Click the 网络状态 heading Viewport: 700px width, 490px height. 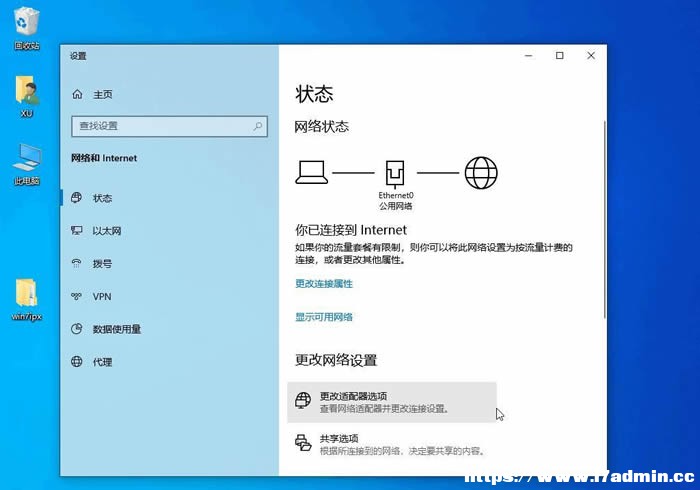tap(321, 127)
